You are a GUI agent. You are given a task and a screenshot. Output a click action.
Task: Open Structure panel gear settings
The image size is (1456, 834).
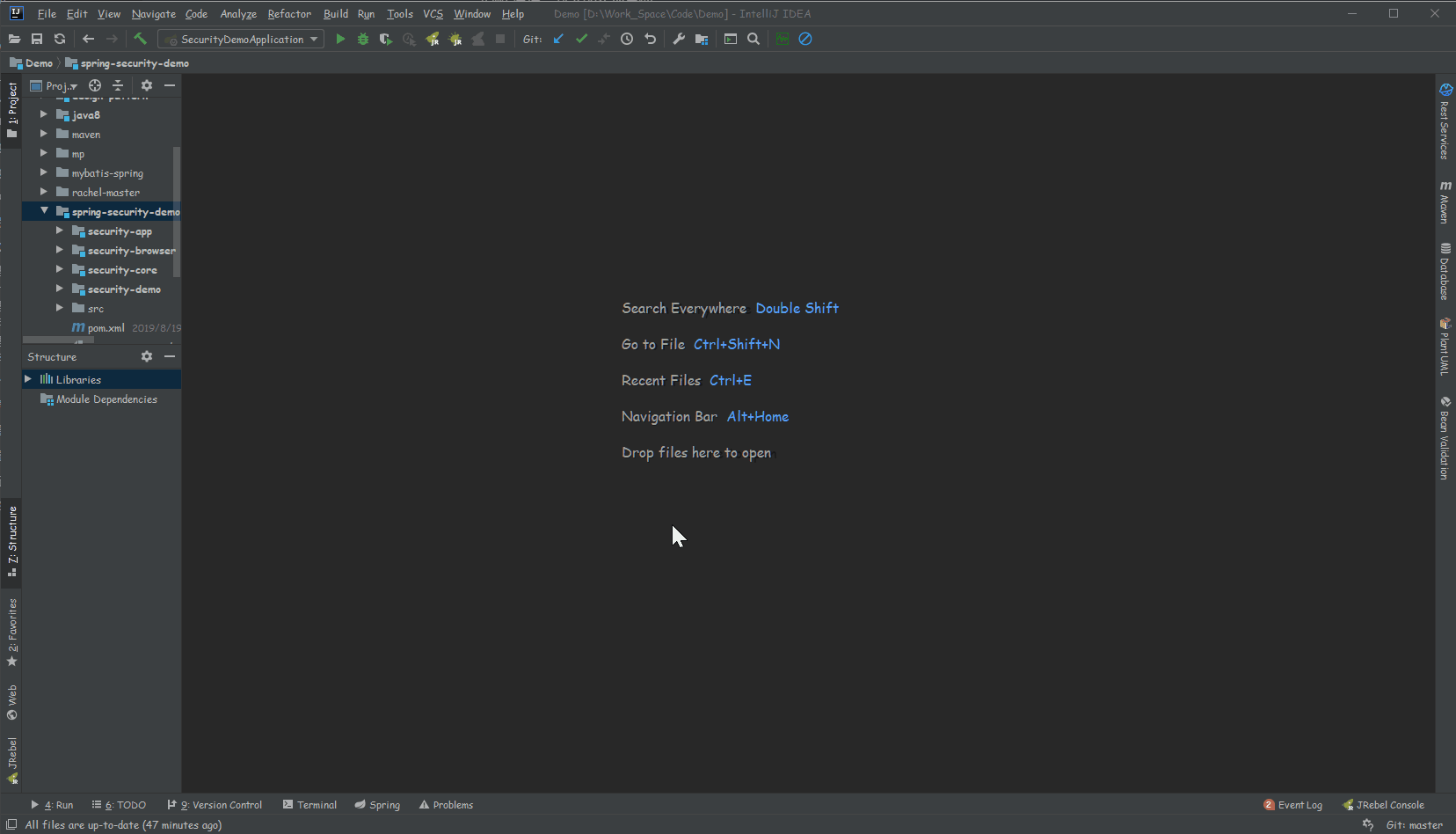tap(147, 356)
